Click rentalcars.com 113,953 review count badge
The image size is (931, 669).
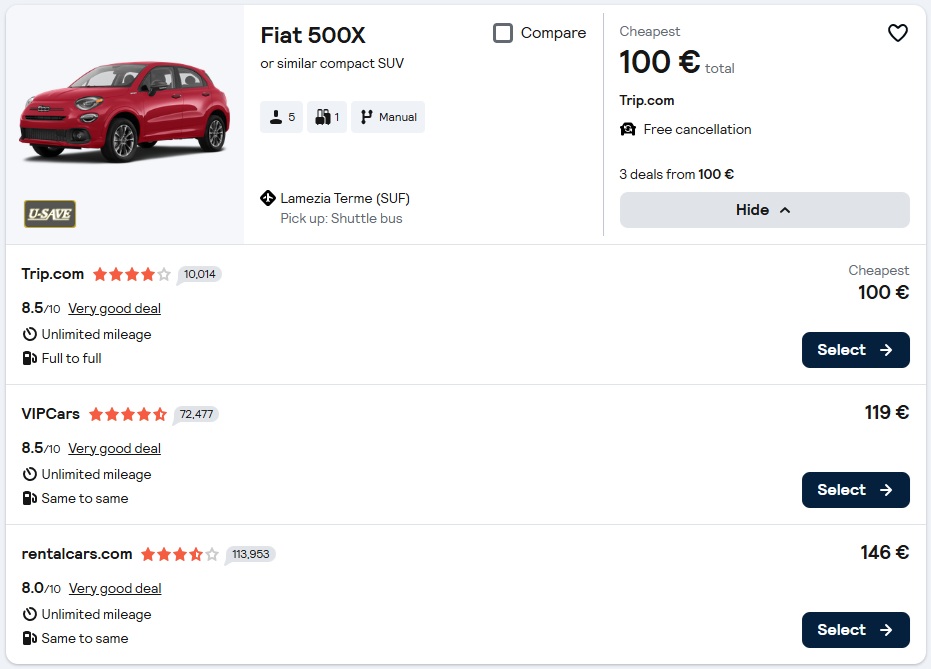250,554
